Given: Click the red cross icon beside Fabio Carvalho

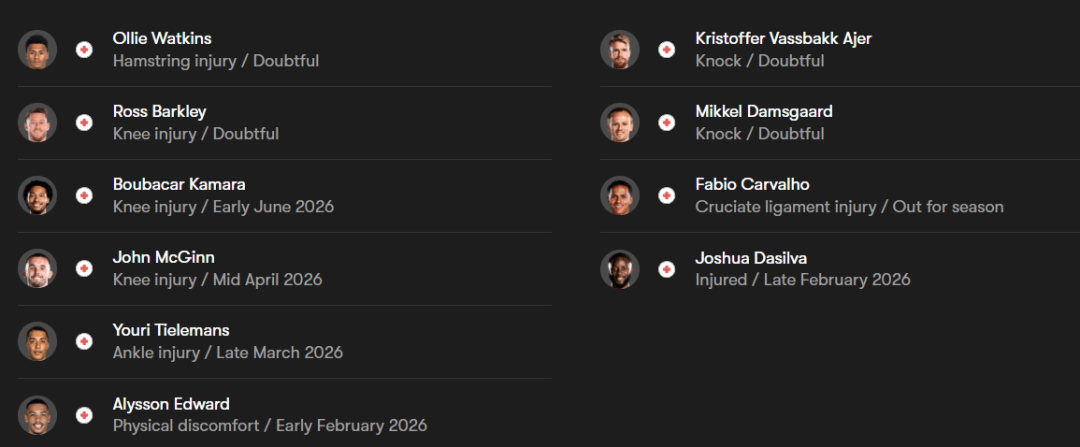Looking at the screenshot, I should [666, 196].
